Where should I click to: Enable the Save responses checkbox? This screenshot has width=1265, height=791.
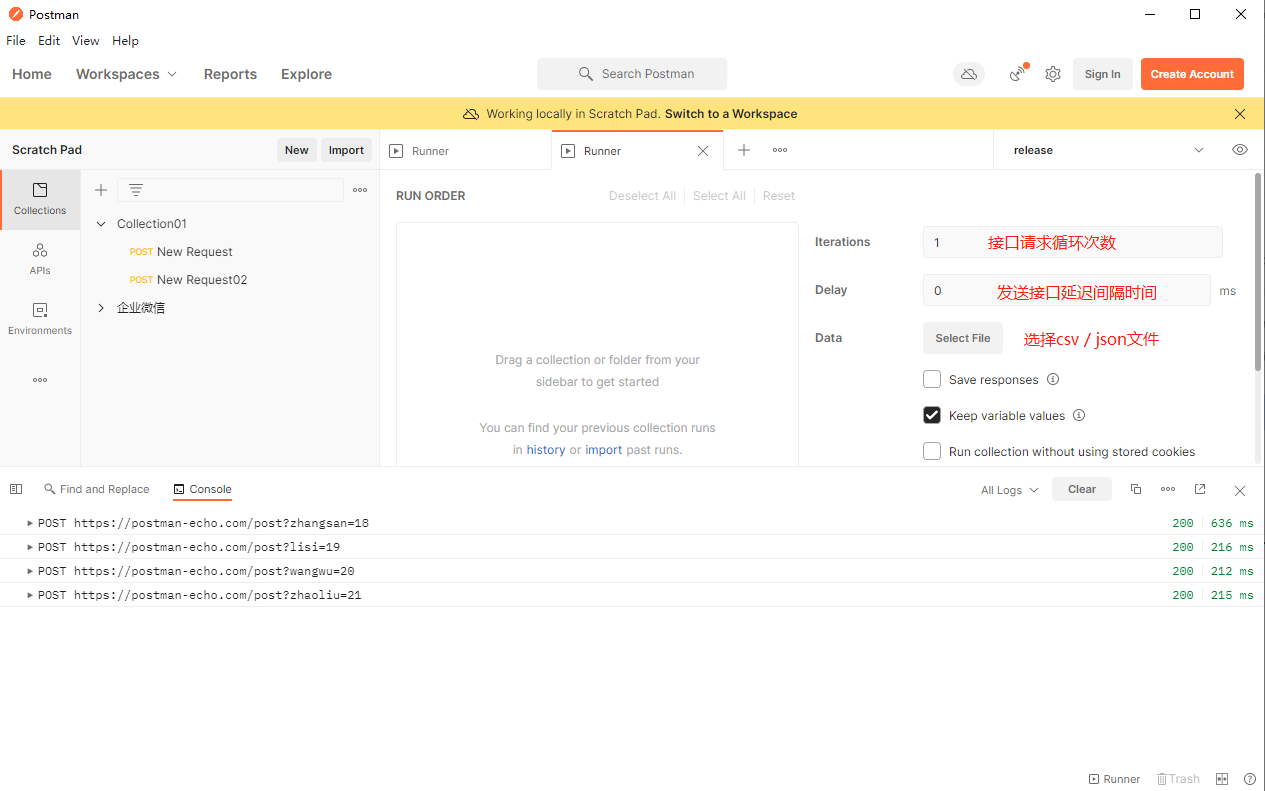click(932, 379)
